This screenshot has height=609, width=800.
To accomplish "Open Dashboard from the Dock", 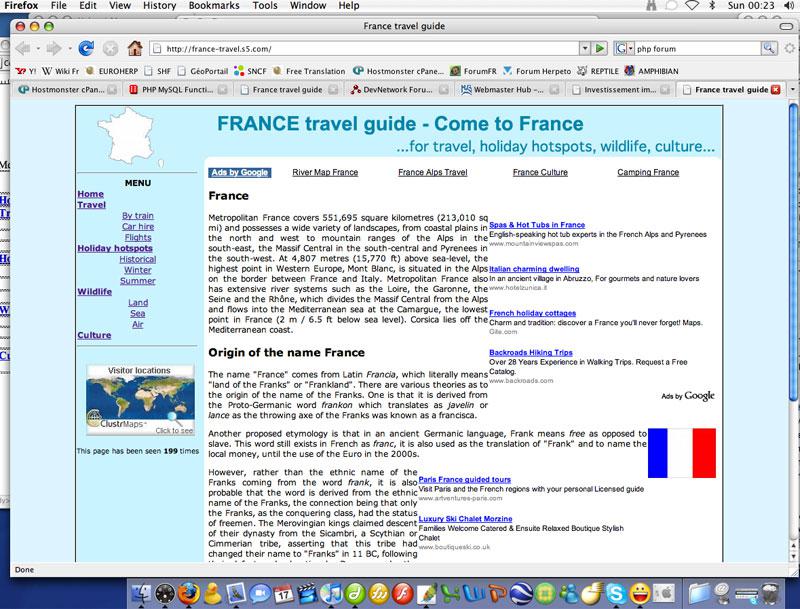I will tap(165, 594).
